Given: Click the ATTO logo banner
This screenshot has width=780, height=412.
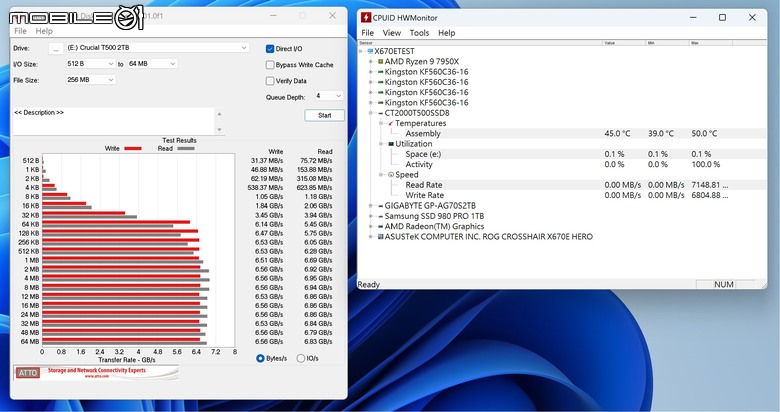Looking at the screenshot, I should click(96, 372).
